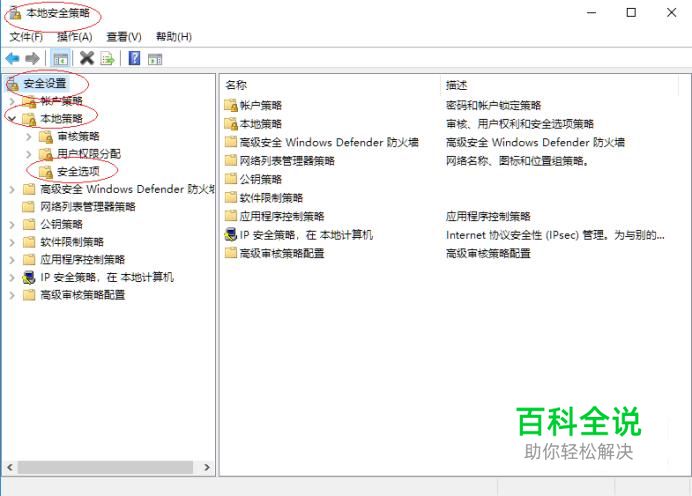This screenshot has width=692, height=496.
Task: Expand the 公钥策略 tree node
Action: (12, 225)
